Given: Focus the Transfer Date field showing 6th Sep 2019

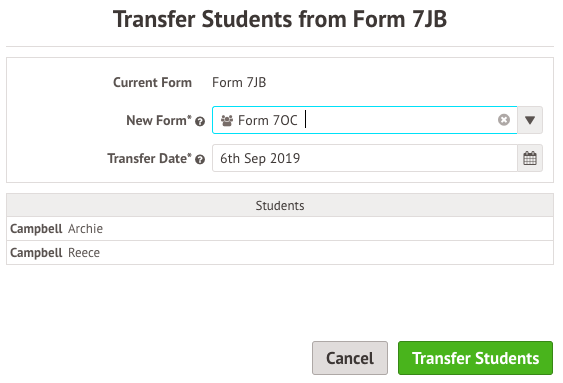Looking at the screenshot, I should point(364,158).
